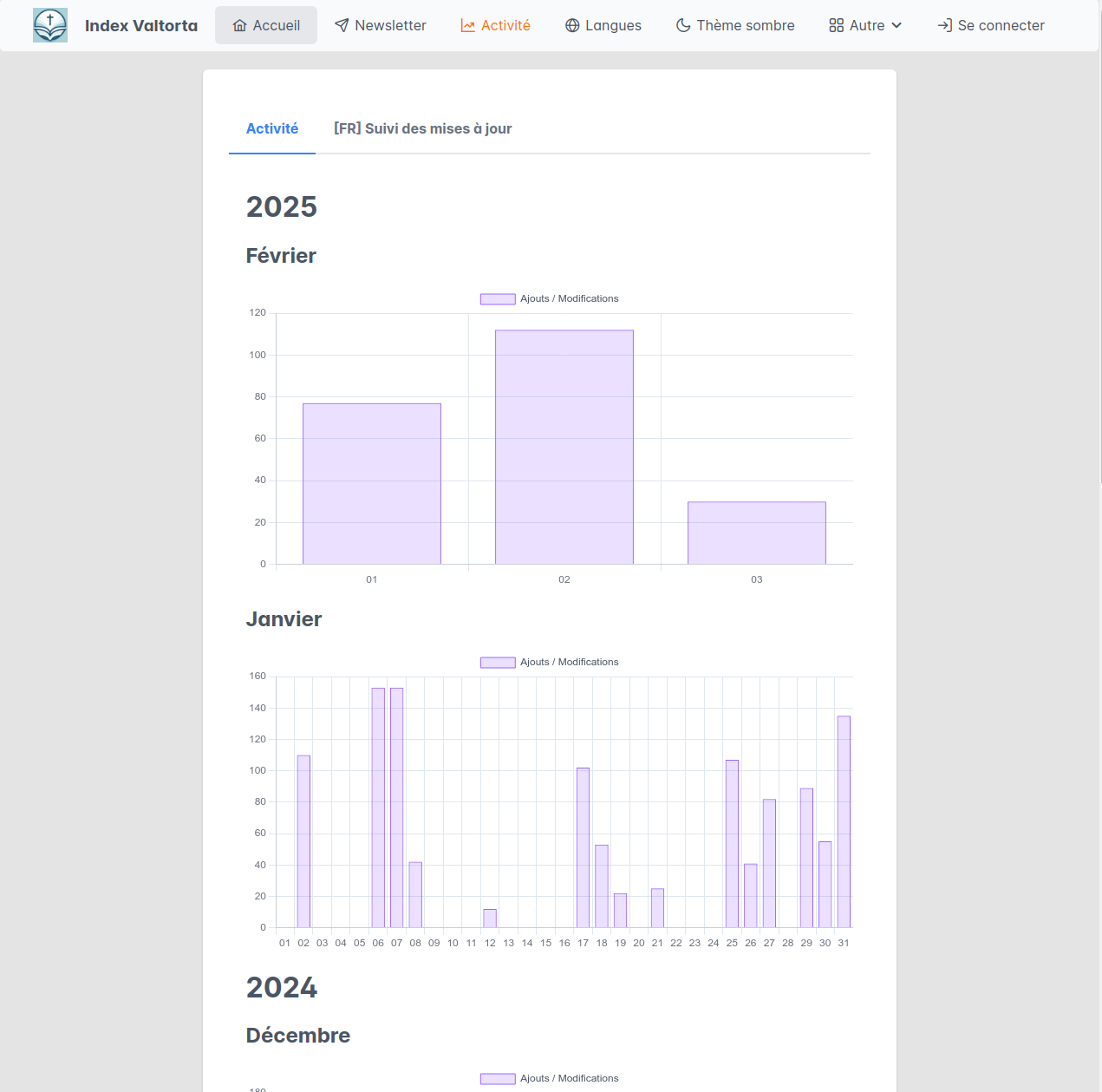Go to Index Valtorta home title
Screen dimensions: 1102x1092
coord(141,26)
